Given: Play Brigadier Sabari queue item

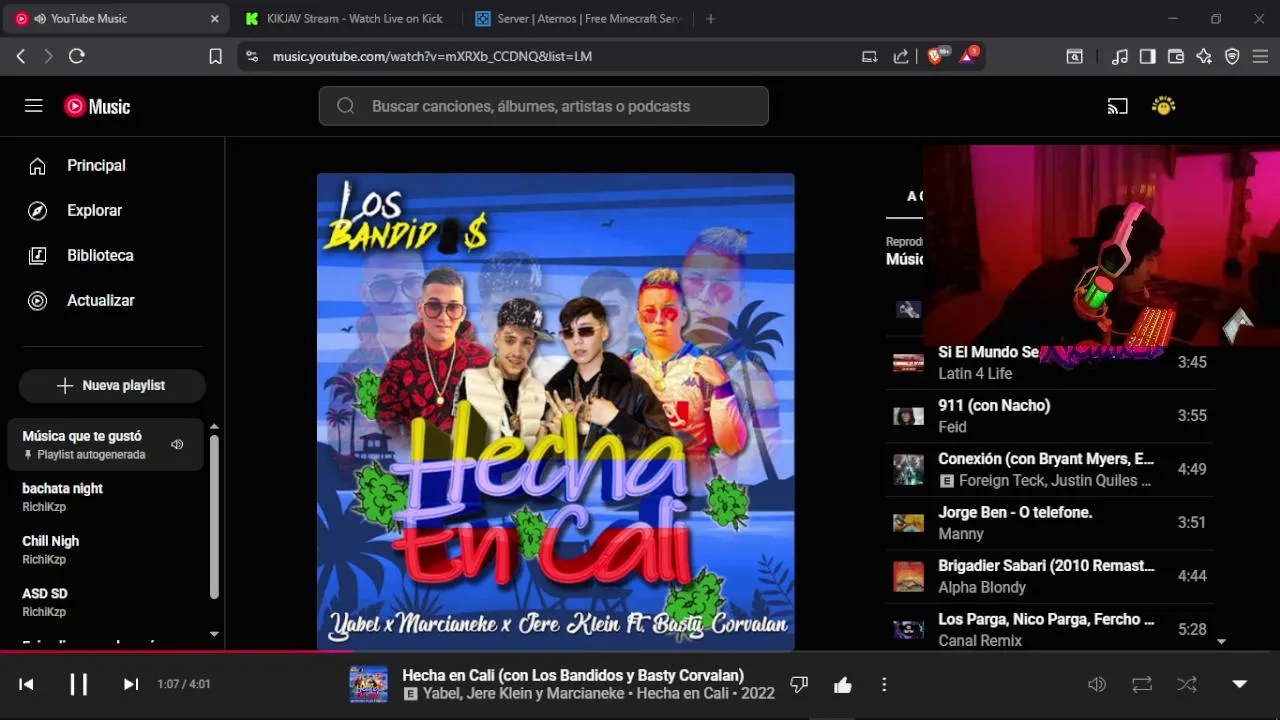Looking at the screenshot, I should 1050,576.
